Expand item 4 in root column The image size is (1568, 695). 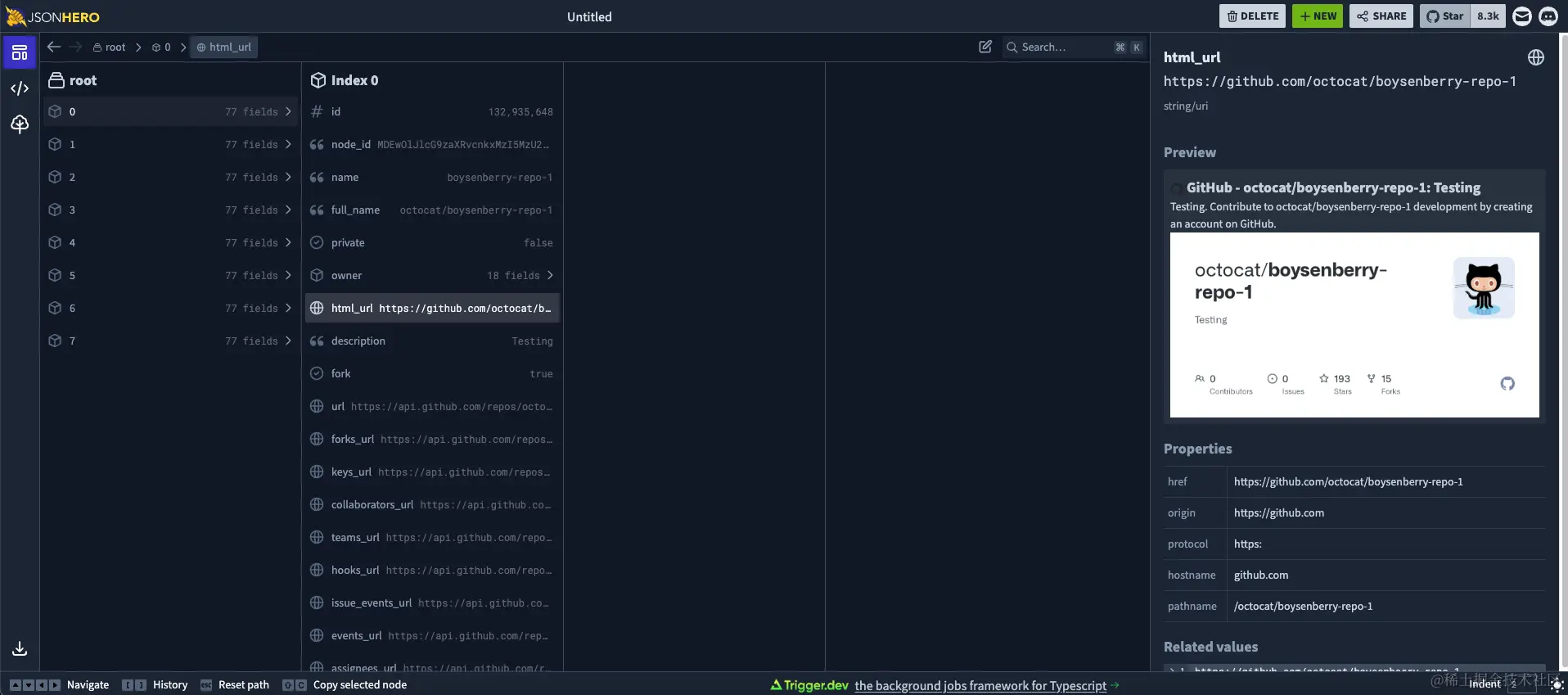coord(171,242)
